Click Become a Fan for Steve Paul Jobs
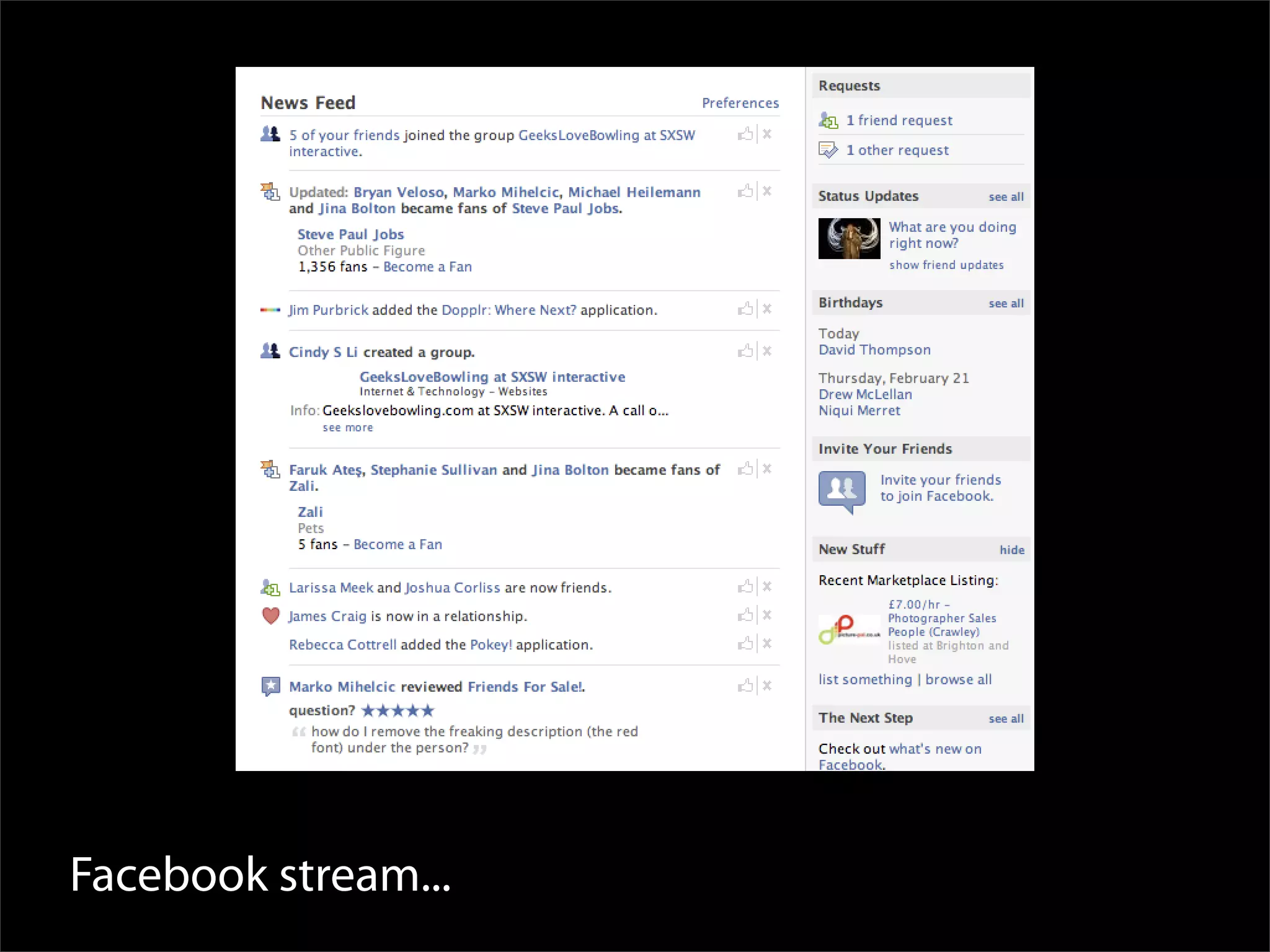 (x=427, y=267)
